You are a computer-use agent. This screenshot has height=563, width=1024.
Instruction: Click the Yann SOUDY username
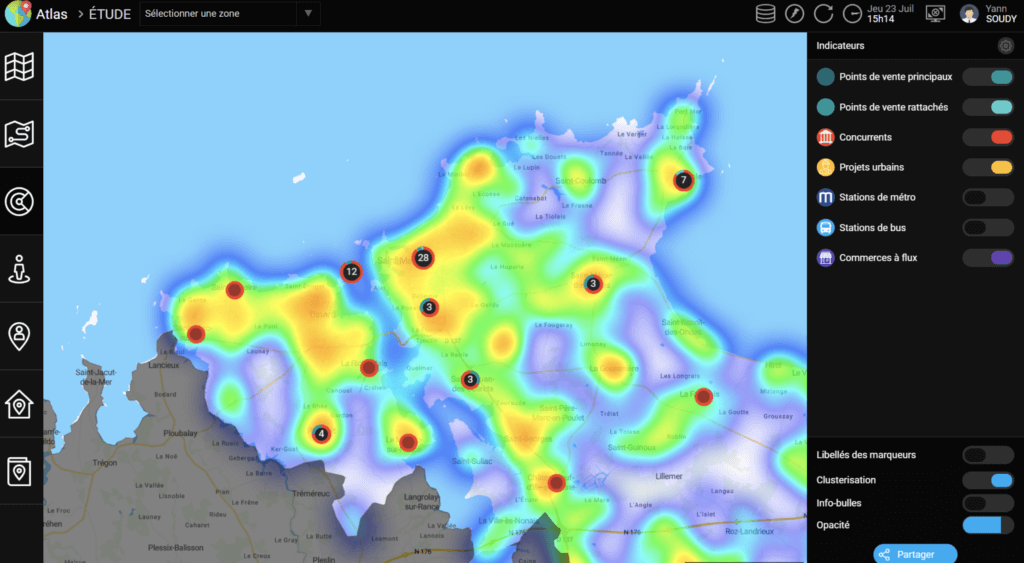click(1001, 14)
